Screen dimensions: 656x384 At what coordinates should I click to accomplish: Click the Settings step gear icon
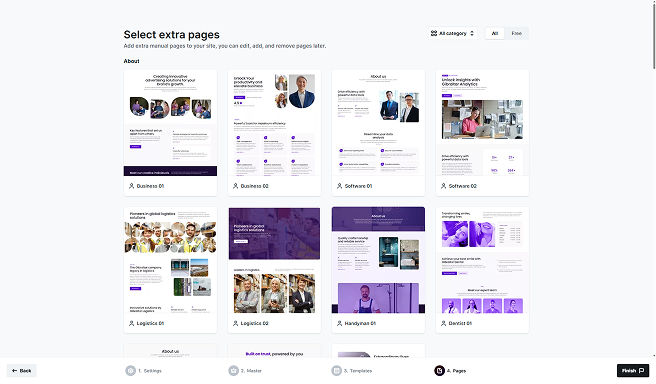(x=131, y=371)
